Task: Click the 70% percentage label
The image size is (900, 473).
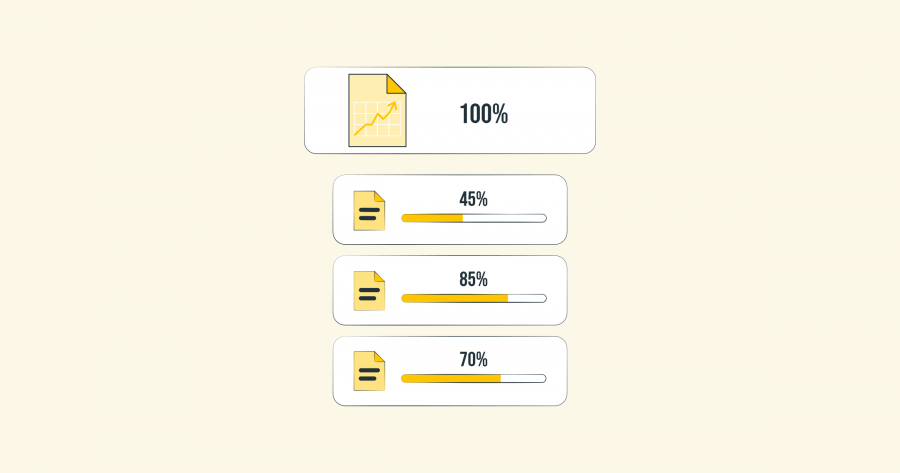Action: pos(474,360)
